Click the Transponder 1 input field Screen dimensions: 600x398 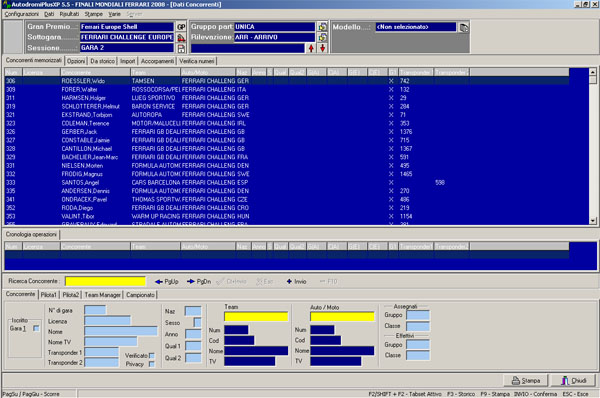(x=101, y=352)
